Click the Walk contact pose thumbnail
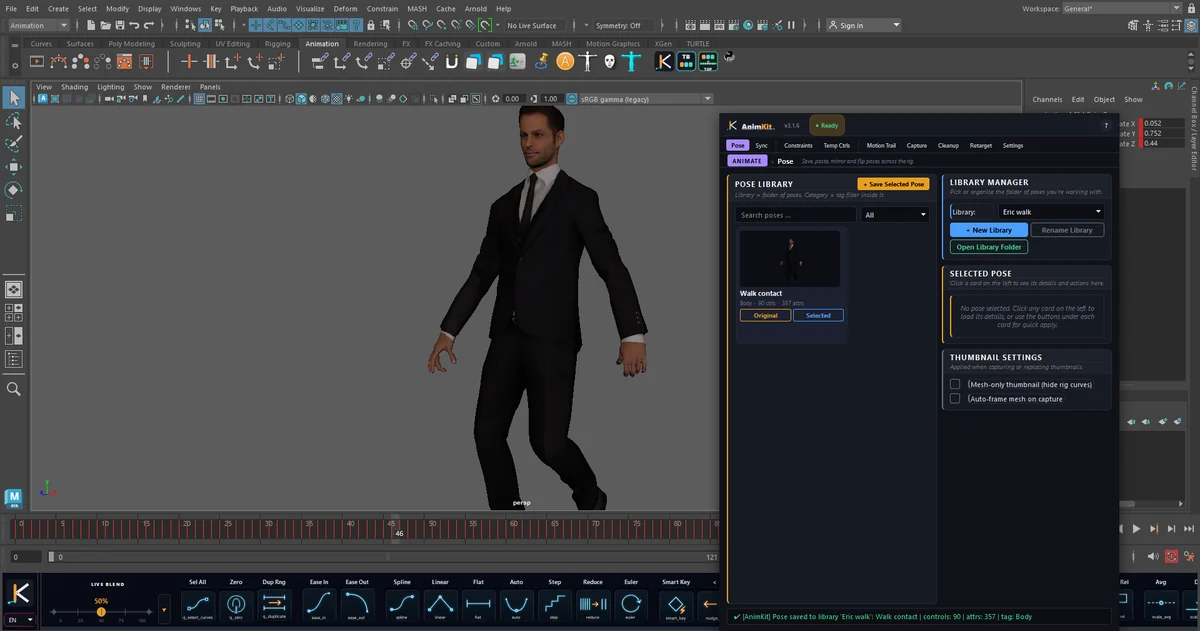Viewport: 1200px width, 631px height. (x=790, y=259)
